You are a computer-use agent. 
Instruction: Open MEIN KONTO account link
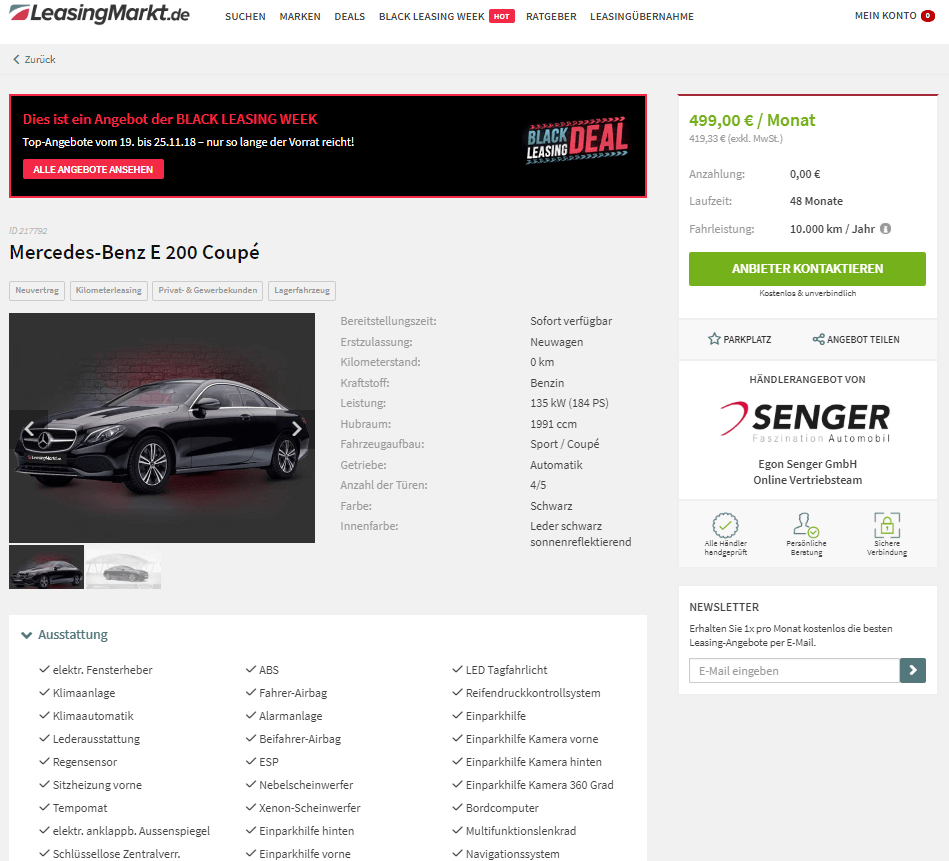(x=885, y=16)
